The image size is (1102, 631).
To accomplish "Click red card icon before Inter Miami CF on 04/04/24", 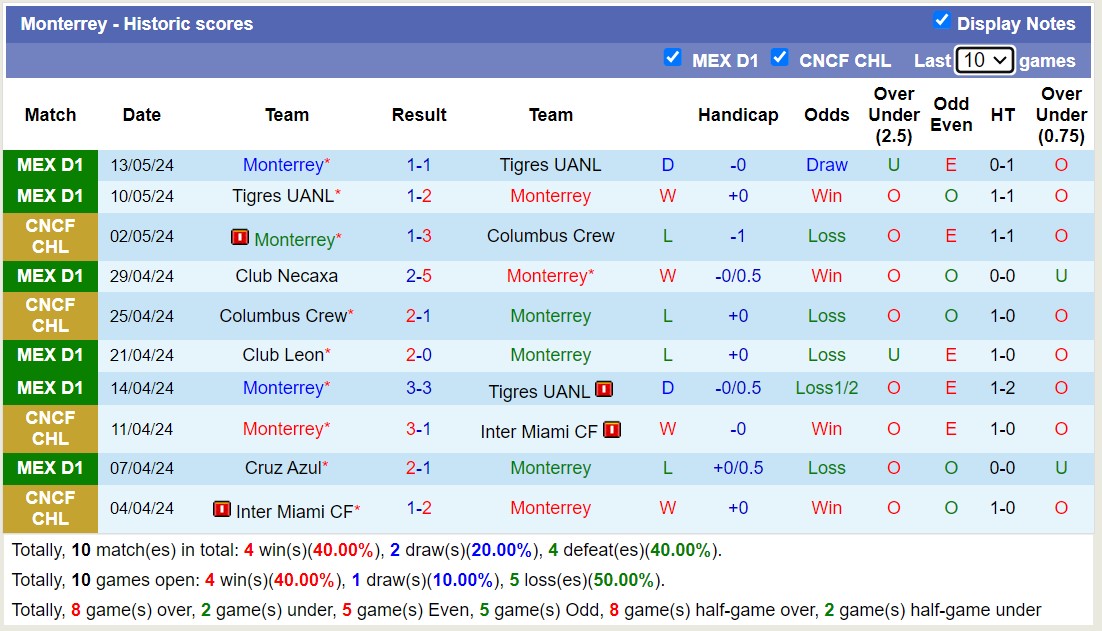I will (222, 509).
